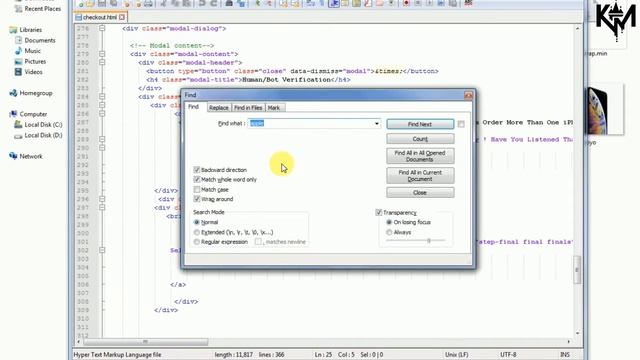This screenshot has width=640, height=360.
Task: Click the Homegroup icon in sidebar
Action: tap(13, 93)
